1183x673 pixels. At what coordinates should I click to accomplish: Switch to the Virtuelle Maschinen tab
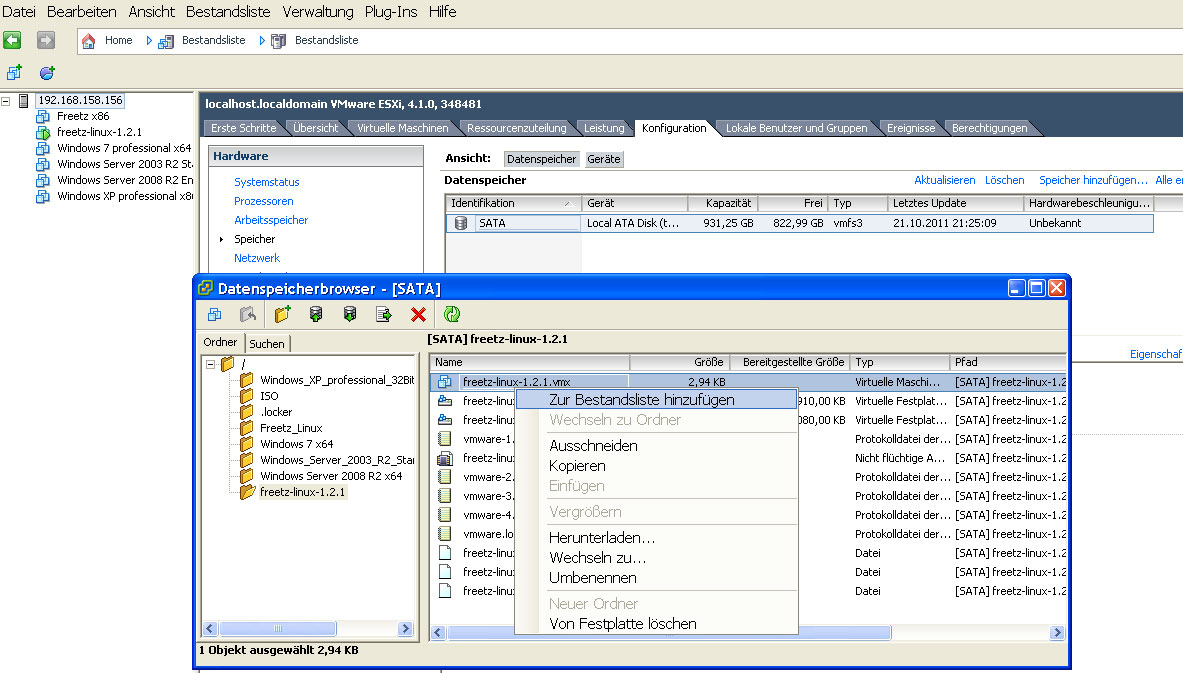[403, 128]
